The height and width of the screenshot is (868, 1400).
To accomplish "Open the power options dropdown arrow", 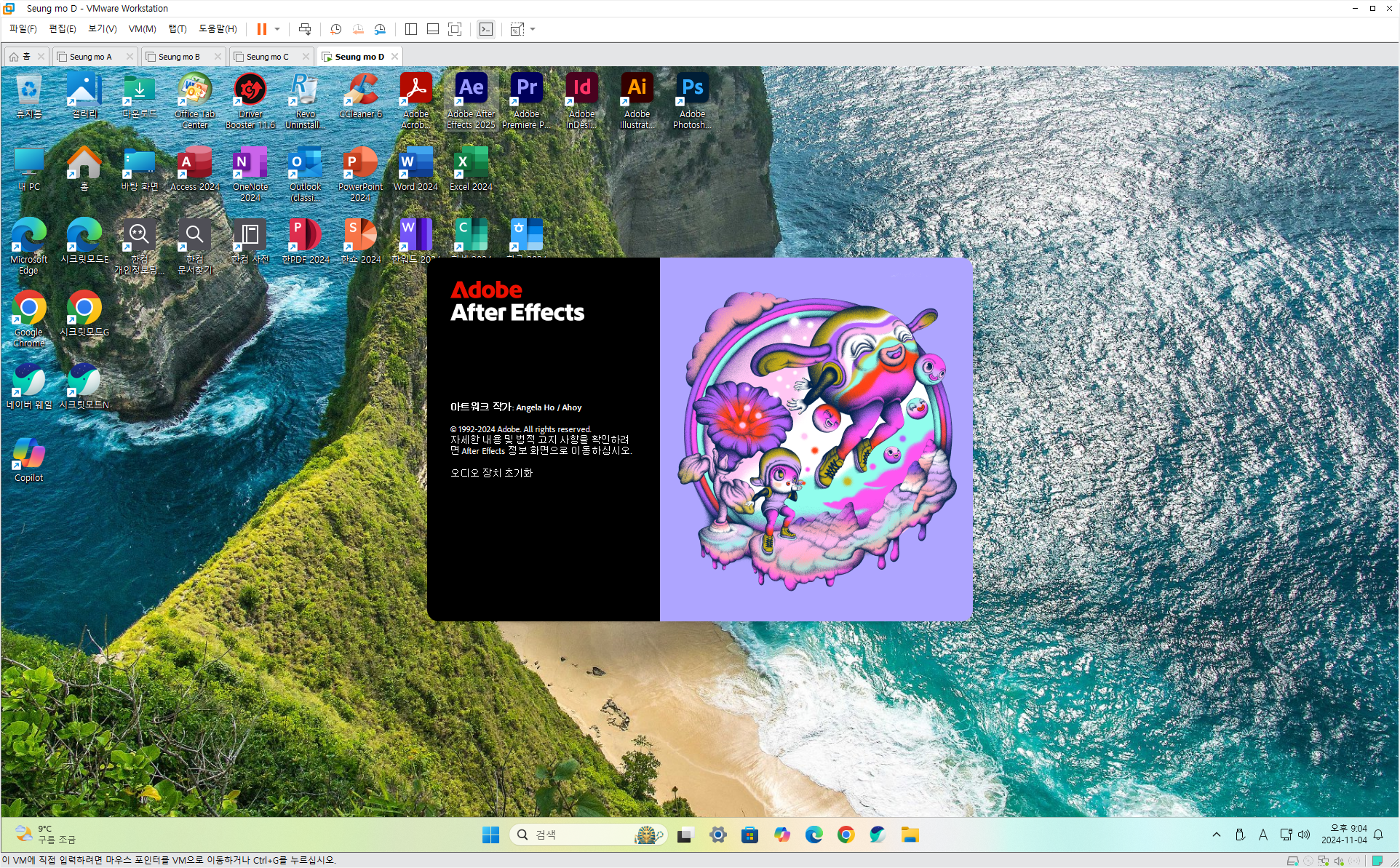I will tap(277, 29).
